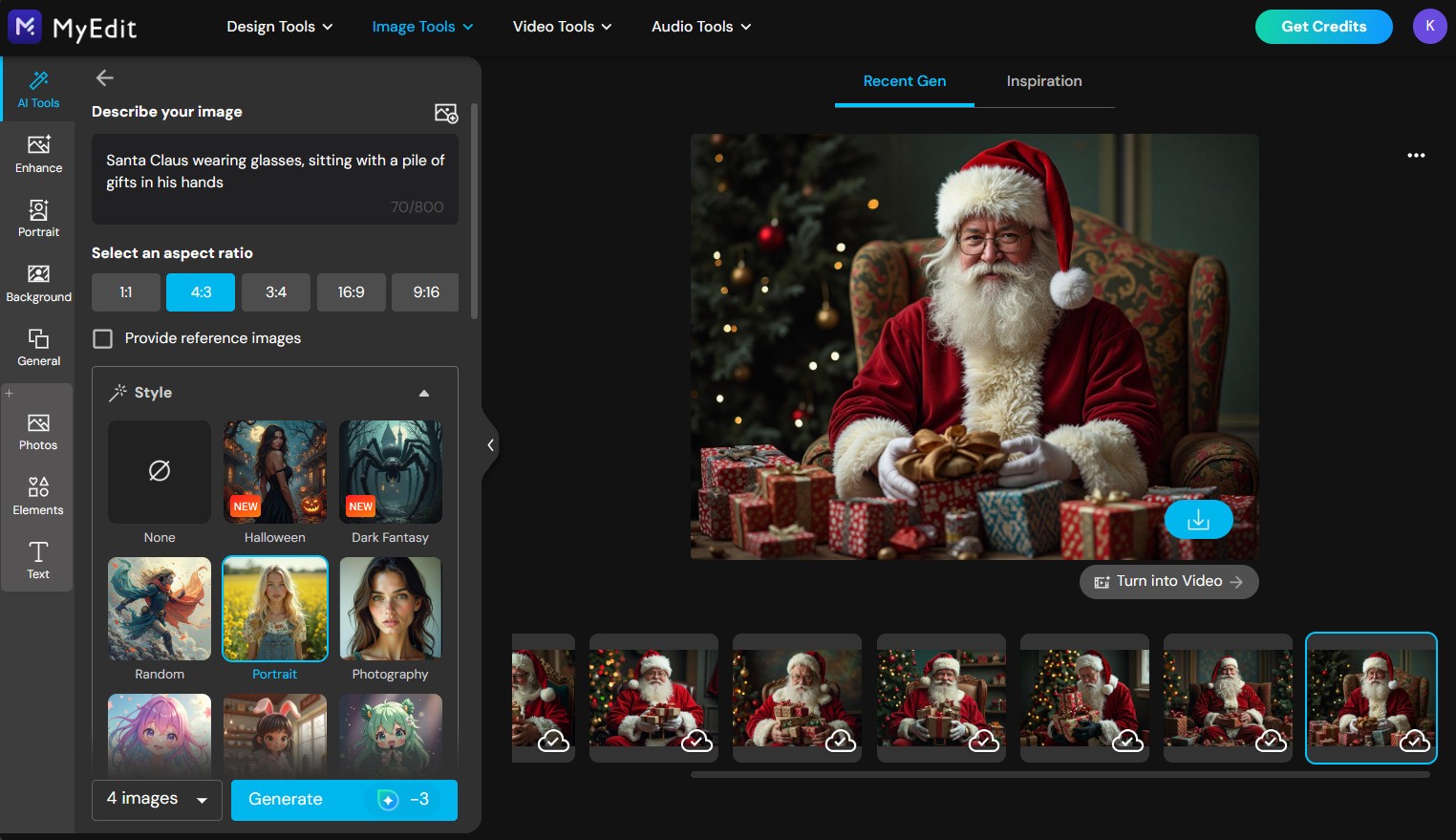Screen dimensions: 1456x840
Task: Click the Get Credits button
Action: 1324,27
